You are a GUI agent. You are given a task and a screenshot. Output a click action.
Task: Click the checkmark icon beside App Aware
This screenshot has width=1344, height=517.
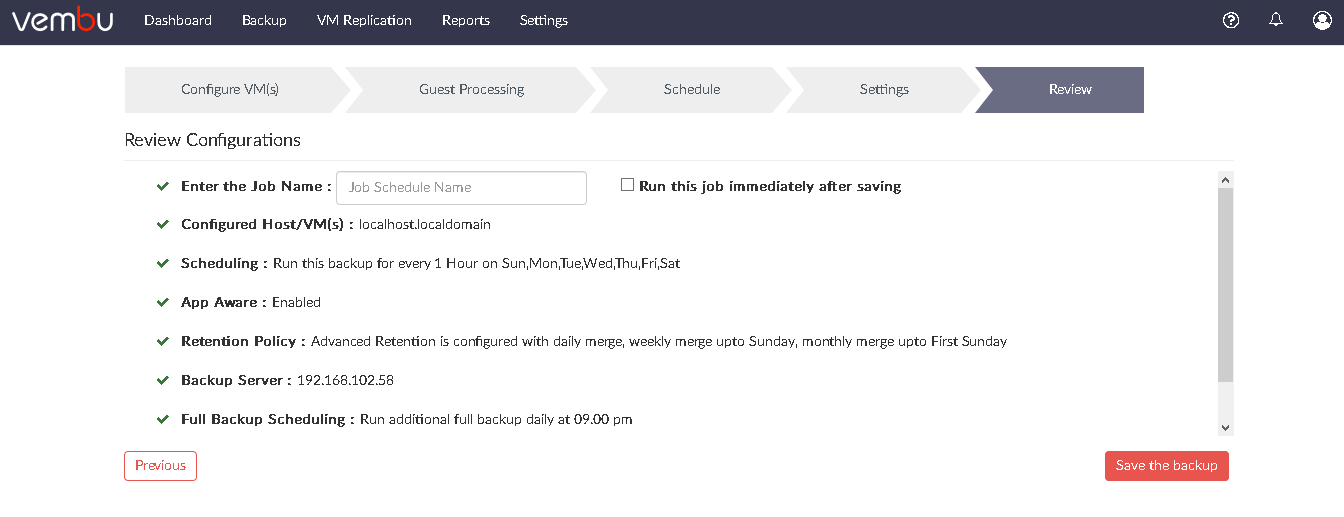pyautogui.click(x=163, y=302)
